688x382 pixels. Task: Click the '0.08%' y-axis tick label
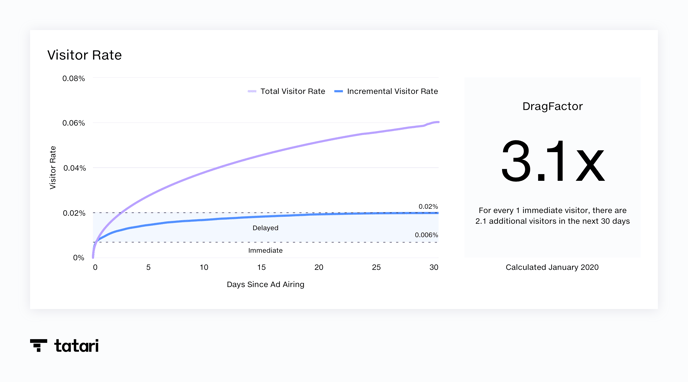click(x=74, y=79)
